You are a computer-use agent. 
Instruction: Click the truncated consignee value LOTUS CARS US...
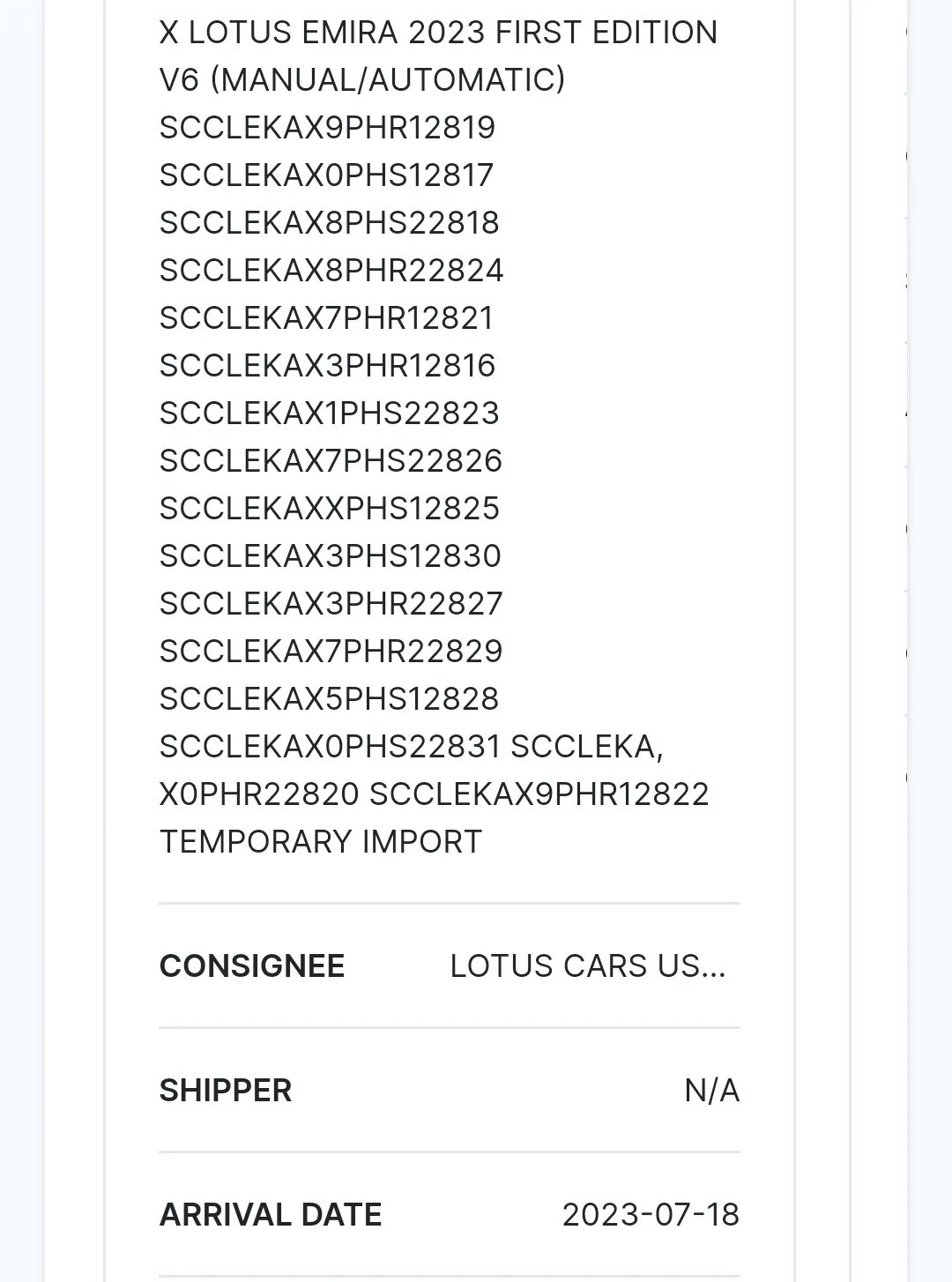coord(587,966)
